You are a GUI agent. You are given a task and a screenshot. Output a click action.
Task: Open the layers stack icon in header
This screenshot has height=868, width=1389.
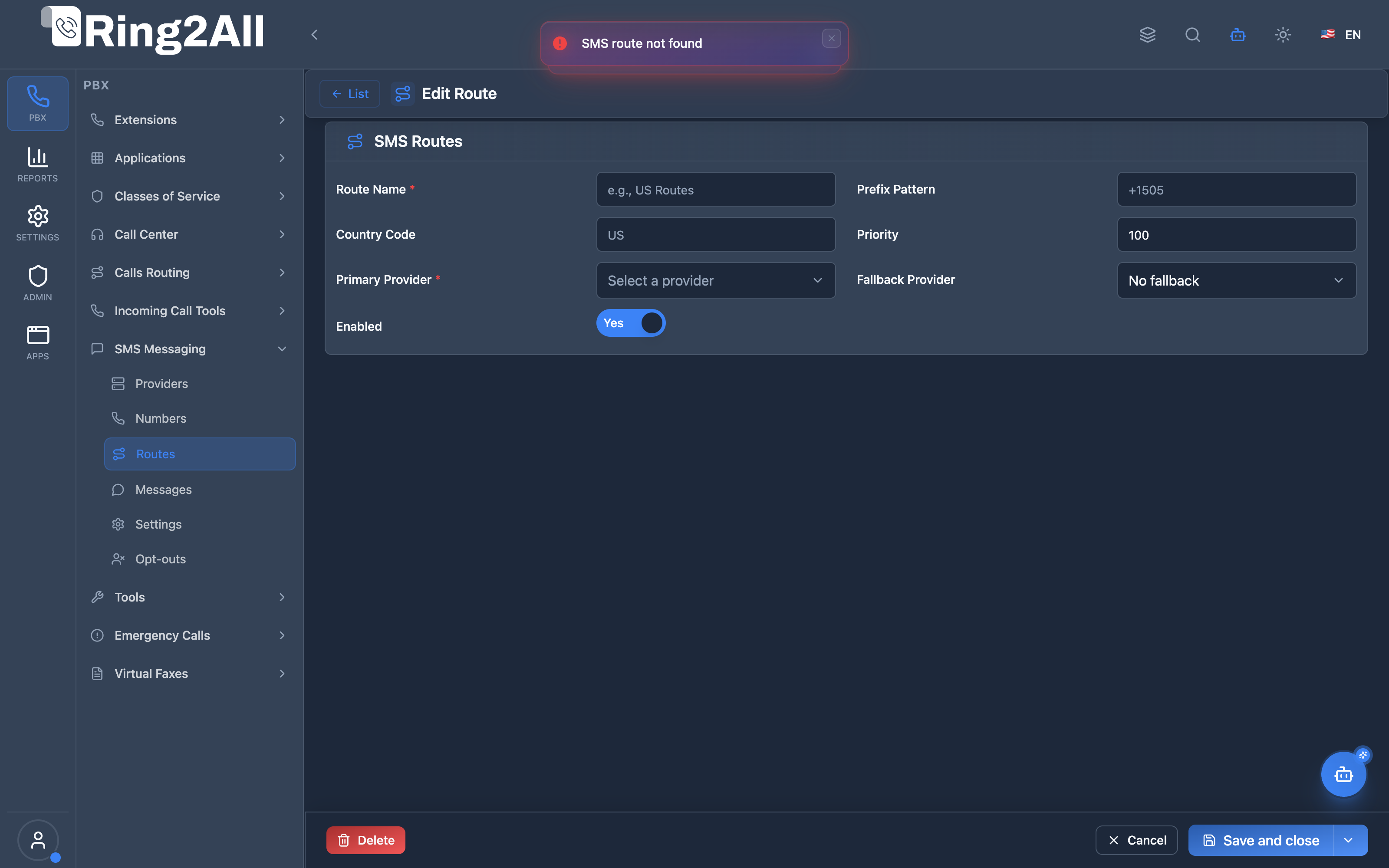(x=1147, y=34)
